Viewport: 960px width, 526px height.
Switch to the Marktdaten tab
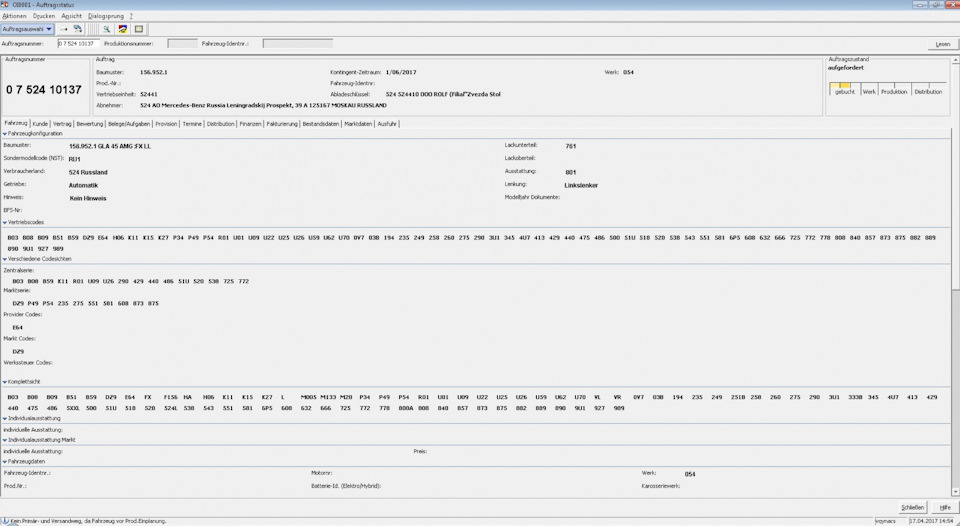[358, 124]
